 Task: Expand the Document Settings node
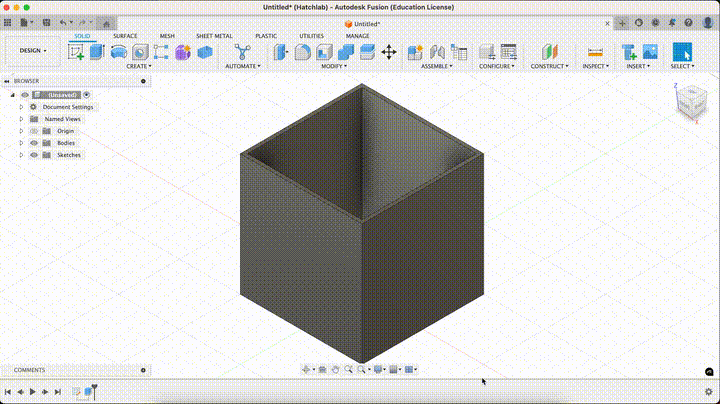click(21, 107)
